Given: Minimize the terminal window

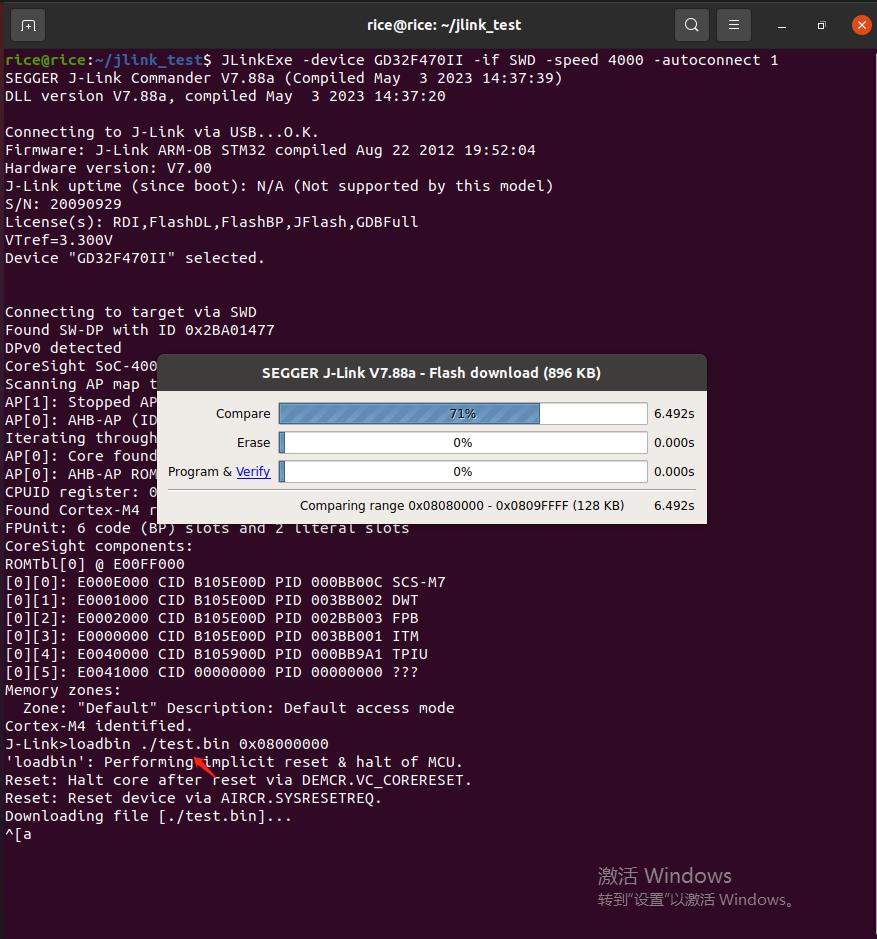Looking at the screenshot, I should coord(781,26).
